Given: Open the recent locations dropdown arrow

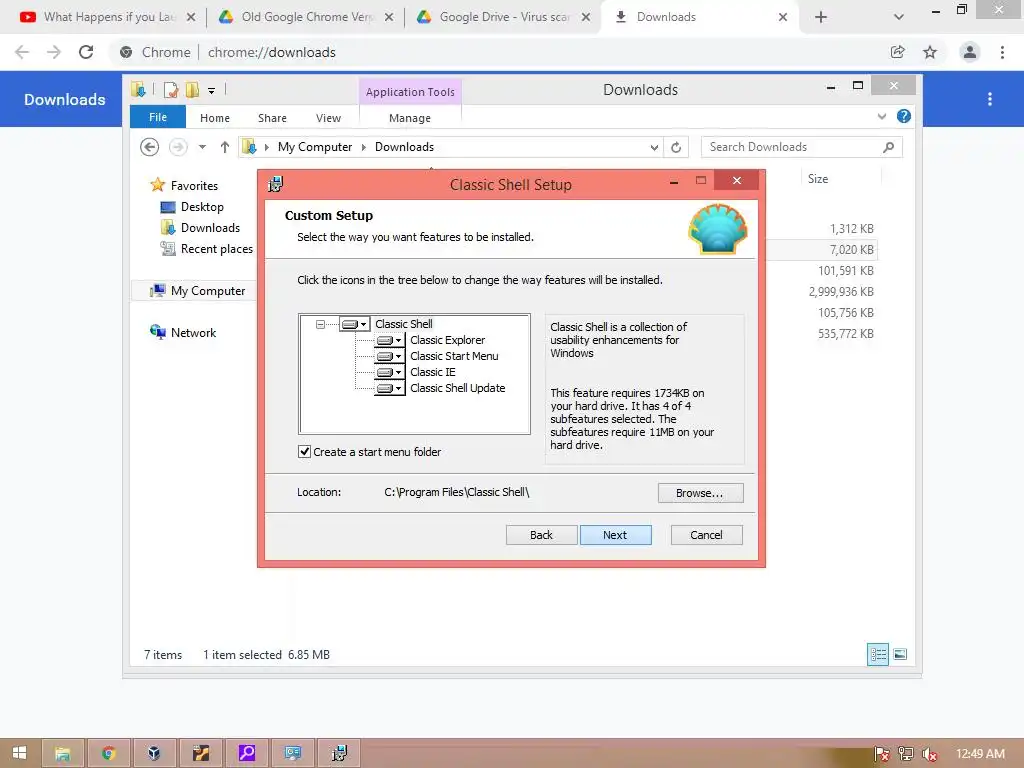Looking at the screenshot, I should tap(202, 147).
